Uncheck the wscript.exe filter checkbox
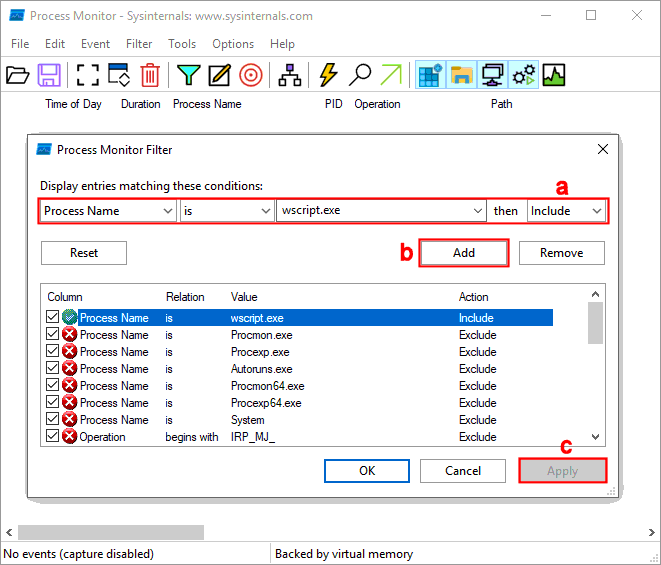 pos(52,318)
